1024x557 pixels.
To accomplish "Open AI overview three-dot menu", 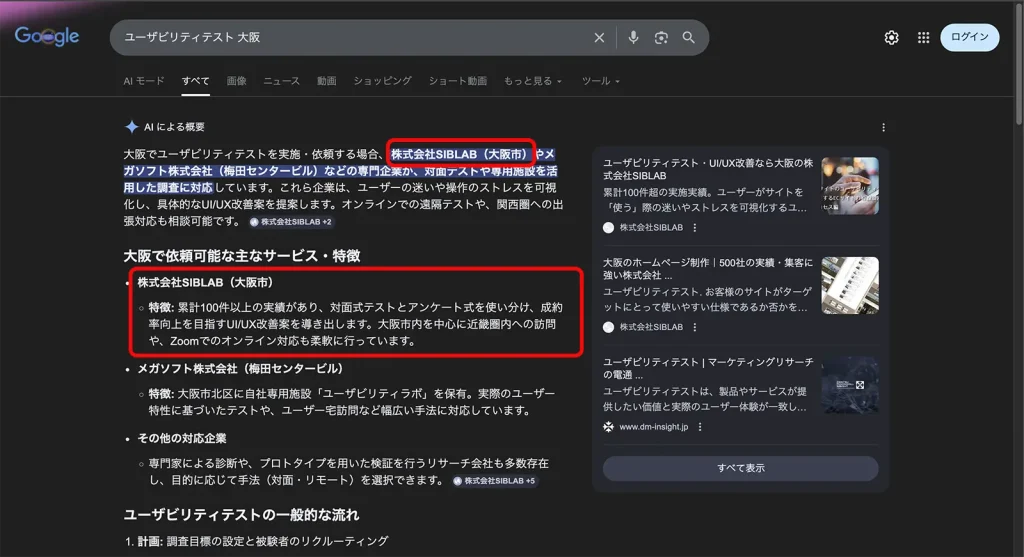I will 883,127.
